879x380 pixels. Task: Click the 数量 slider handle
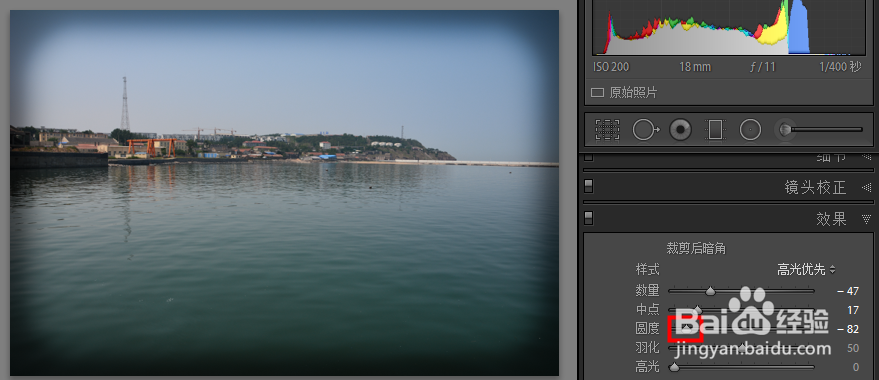710,291
